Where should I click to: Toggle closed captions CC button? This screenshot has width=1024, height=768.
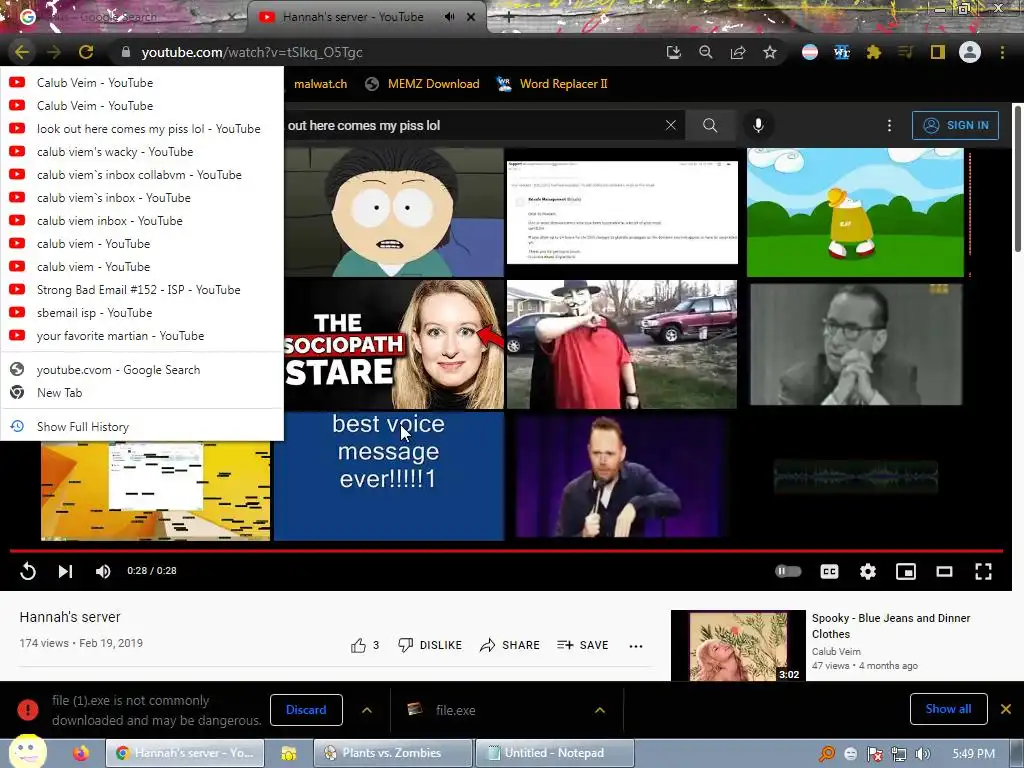(829, 571)
